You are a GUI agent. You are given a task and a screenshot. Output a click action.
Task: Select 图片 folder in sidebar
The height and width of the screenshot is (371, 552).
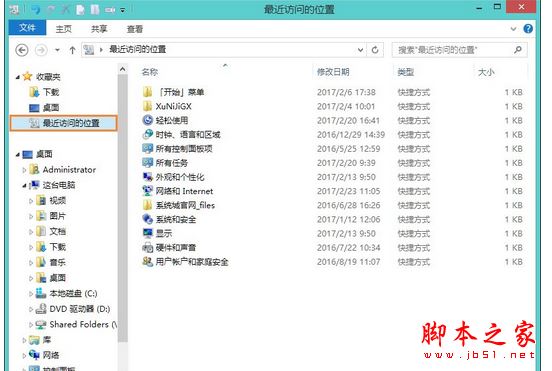click(57, 216)
